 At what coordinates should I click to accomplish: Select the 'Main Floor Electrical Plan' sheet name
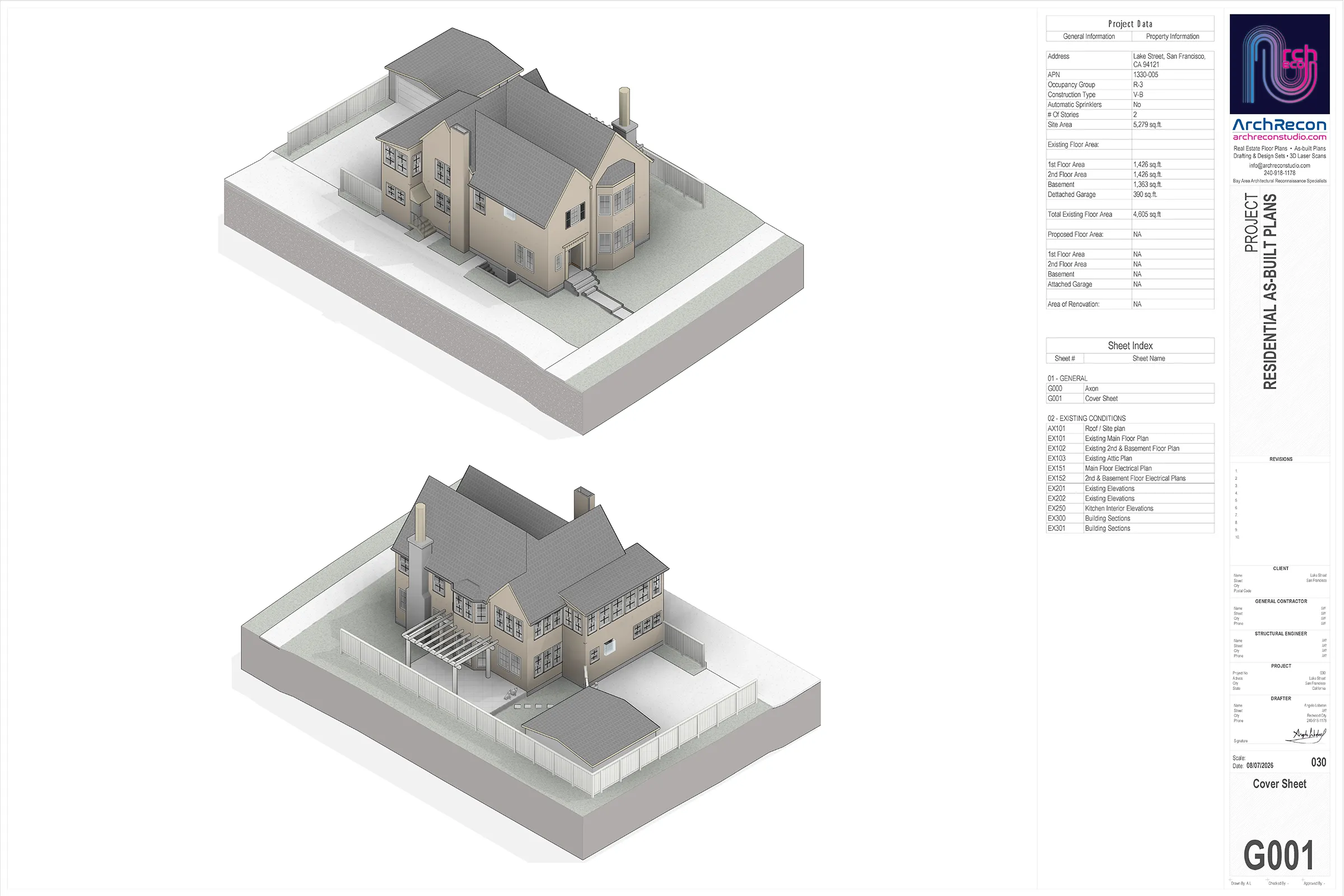tap(1118, 469)
